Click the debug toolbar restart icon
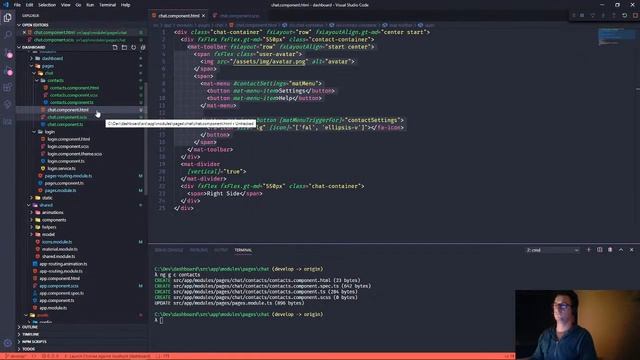This screenshot has height=360, width=640. tap(624, 16)
